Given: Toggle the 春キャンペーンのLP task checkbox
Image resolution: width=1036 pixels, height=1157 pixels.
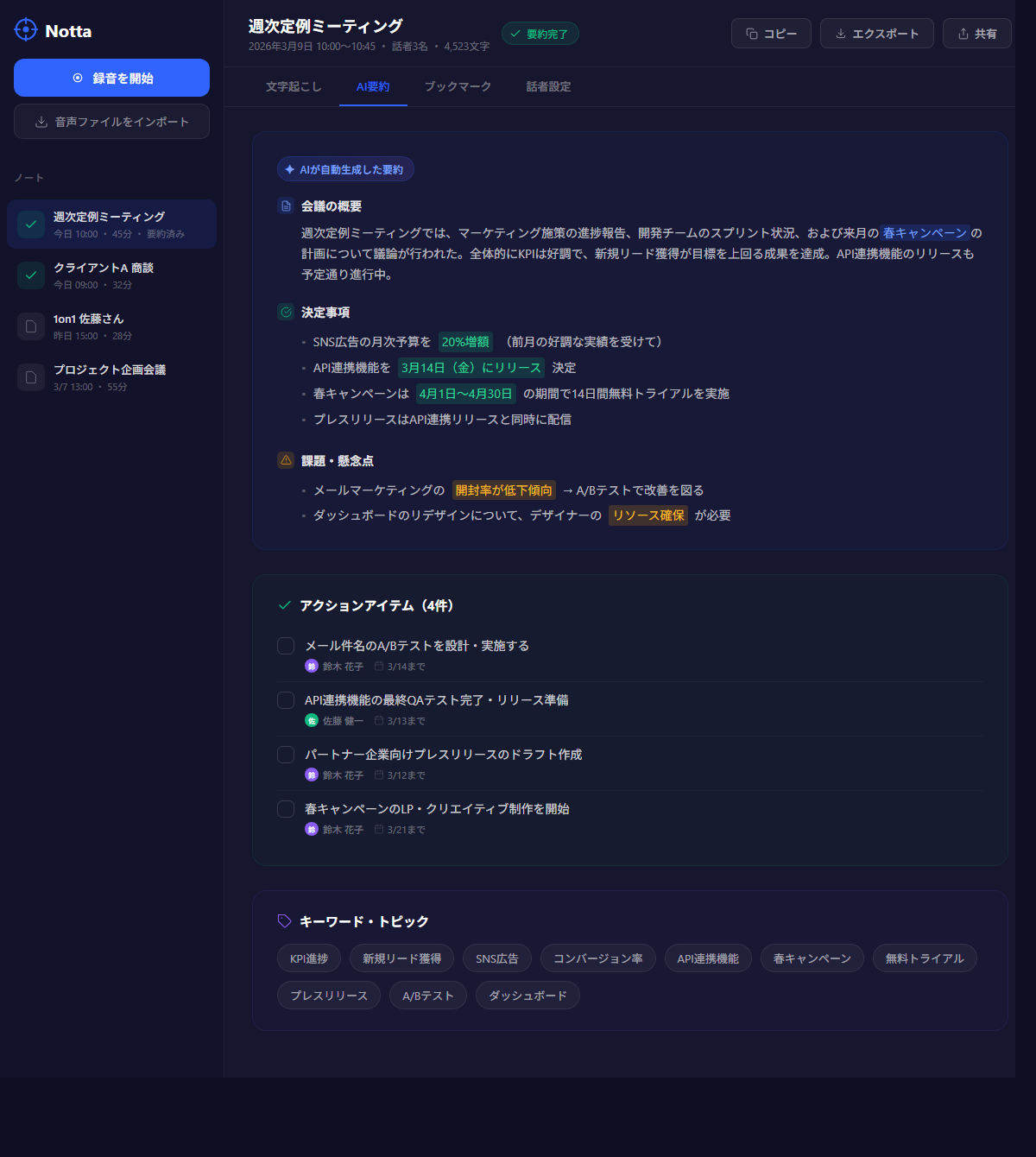Looking at the screenshot, I should [286, 809].
